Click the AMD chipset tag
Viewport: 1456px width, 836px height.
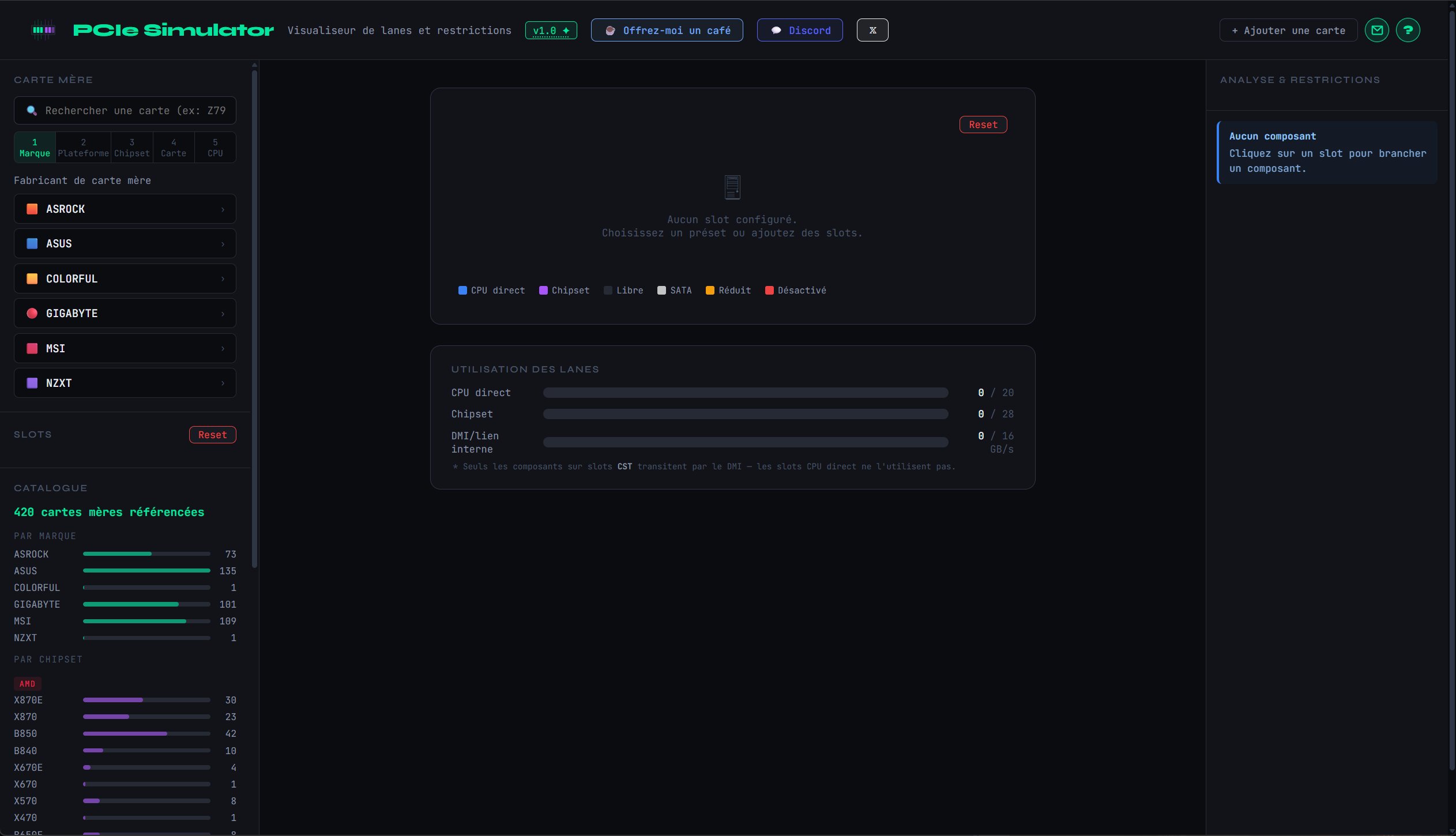(x=28, y=684)
